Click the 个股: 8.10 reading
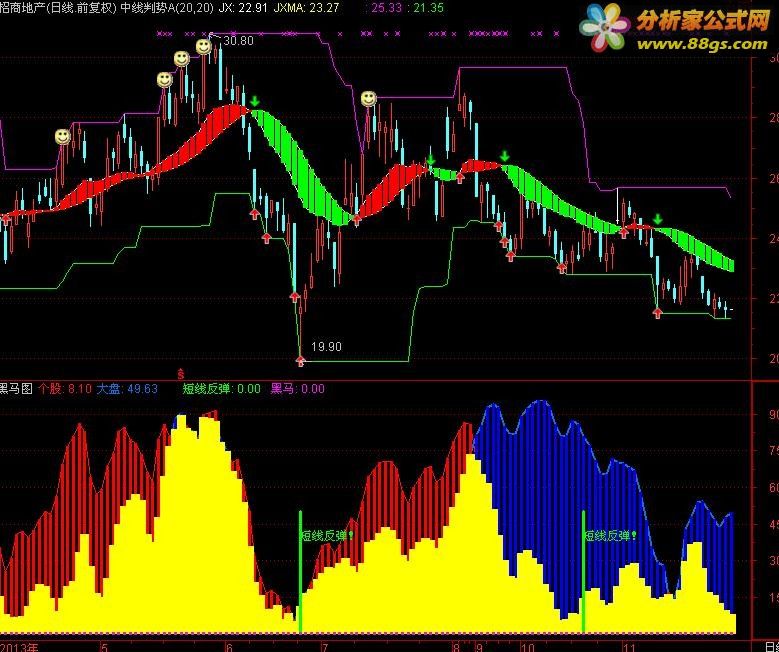 65,389
